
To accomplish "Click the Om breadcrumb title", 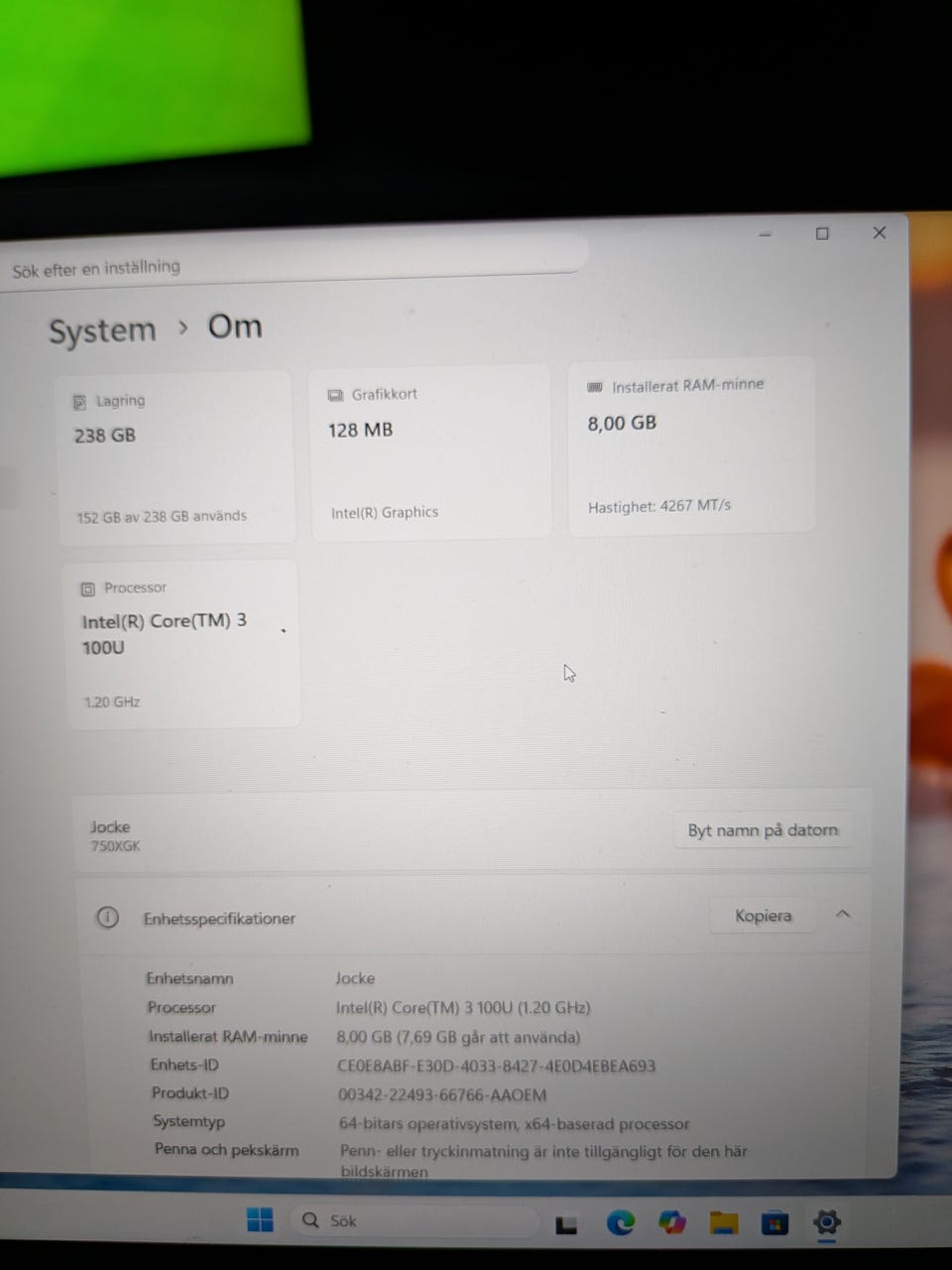I will pos(235,325).
